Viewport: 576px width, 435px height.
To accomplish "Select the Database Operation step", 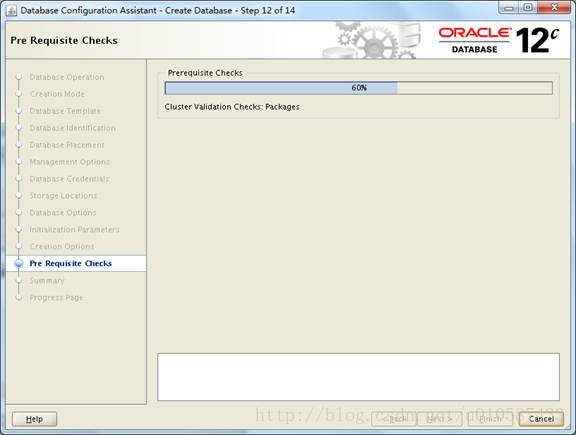I will click(67, 77).
